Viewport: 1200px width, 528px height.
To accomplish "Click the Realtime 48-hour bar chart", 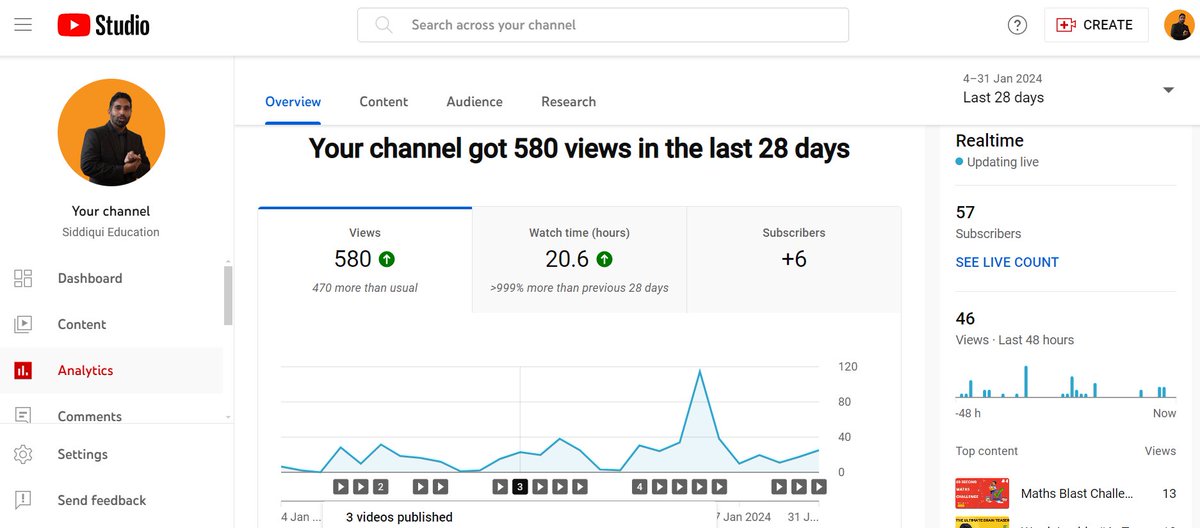I will tap(1066, 383).
